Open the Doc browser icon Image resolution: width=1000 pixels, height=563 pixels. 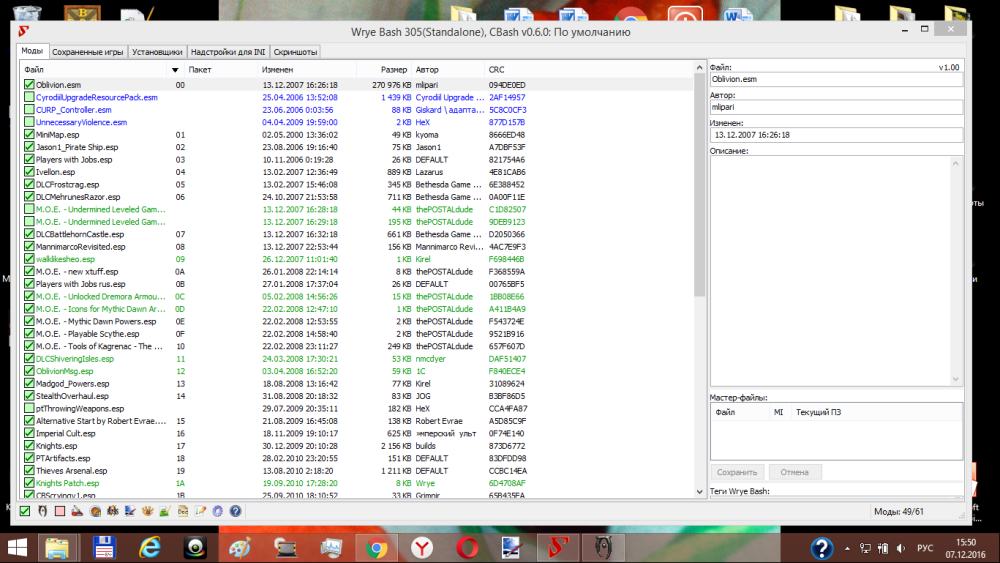(x=183, y=511)
